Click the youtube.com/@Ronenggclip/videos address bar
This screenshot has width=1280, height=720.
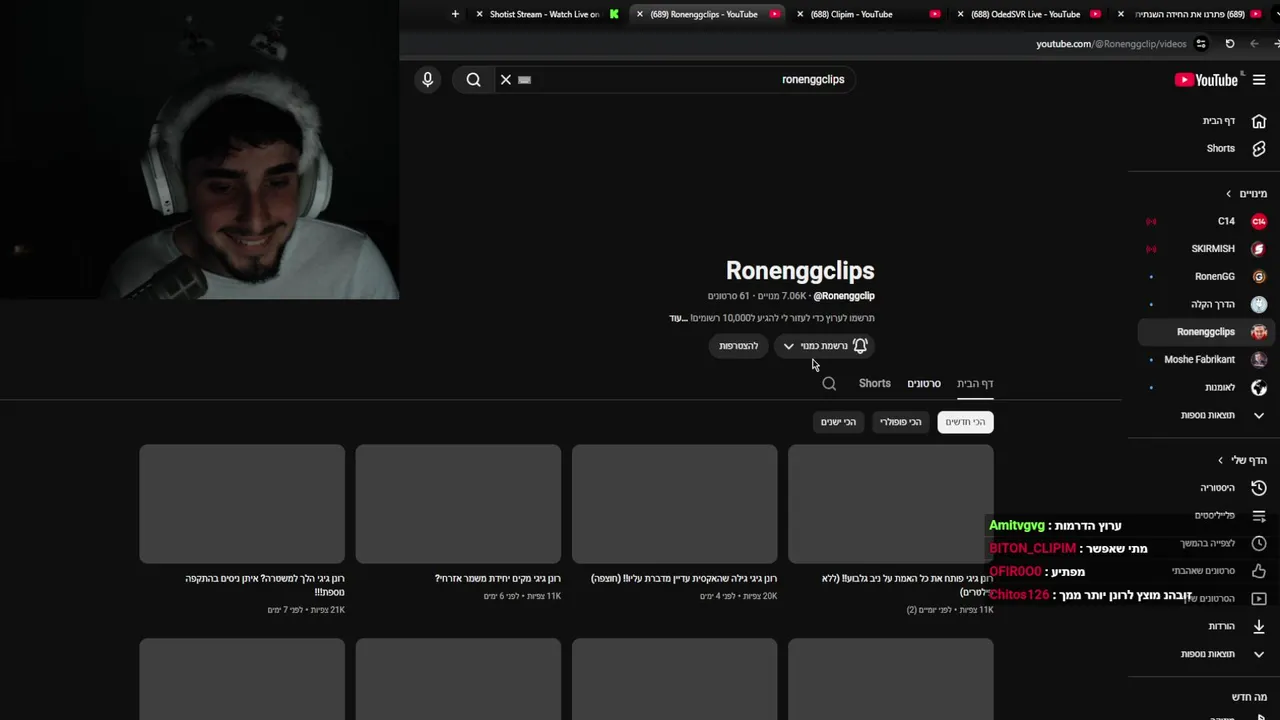[1111, 44]
